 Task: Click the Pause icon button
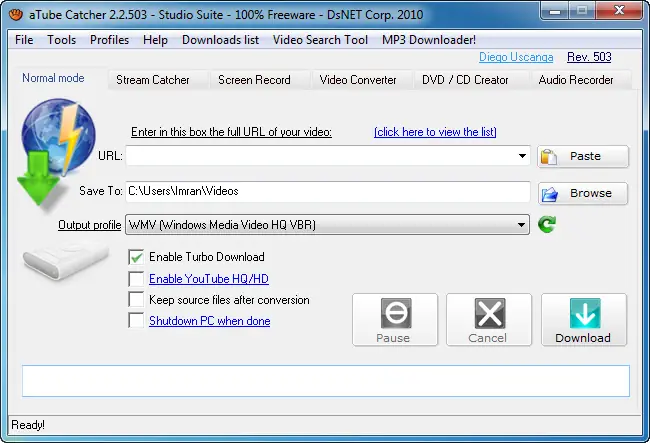coord(396,313)
